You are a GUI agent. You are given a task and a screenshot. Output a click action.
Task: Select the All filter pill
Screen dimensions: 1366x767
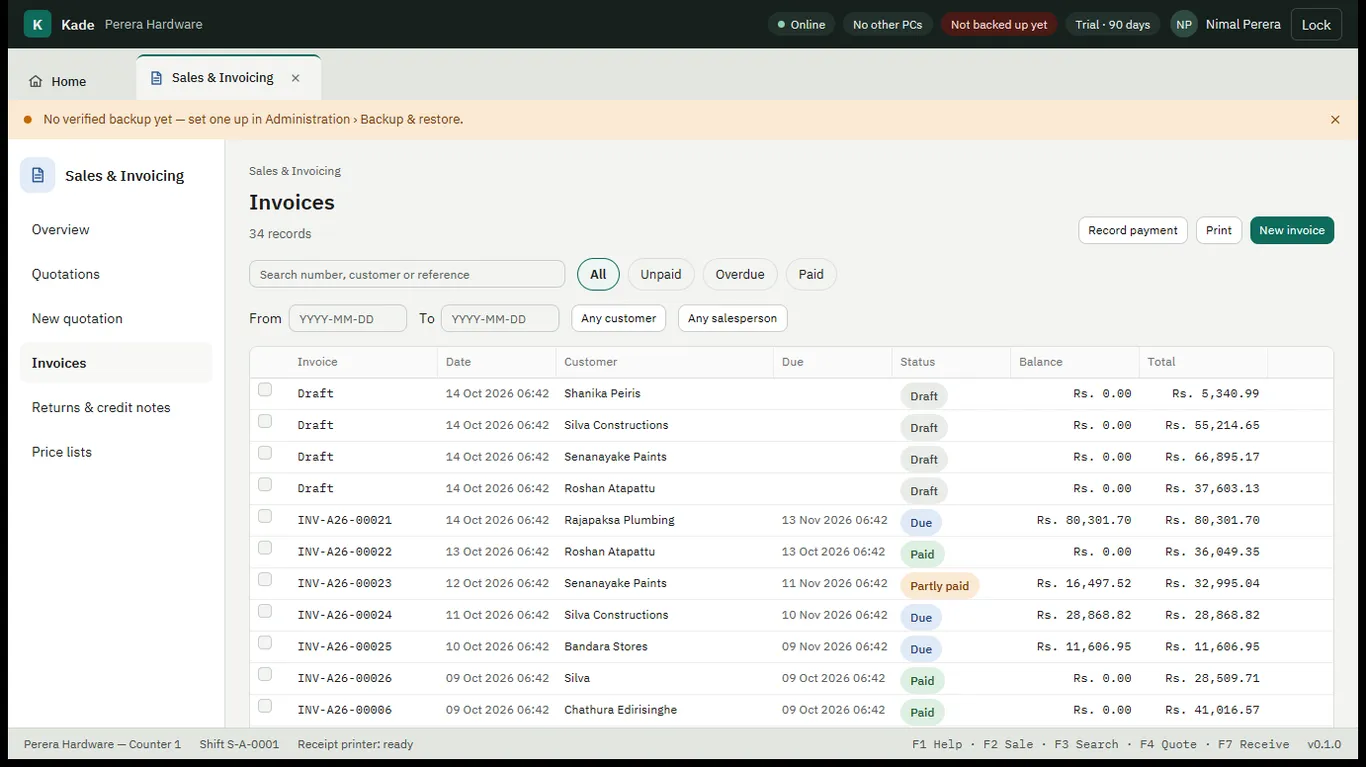(x=598, y=274)
